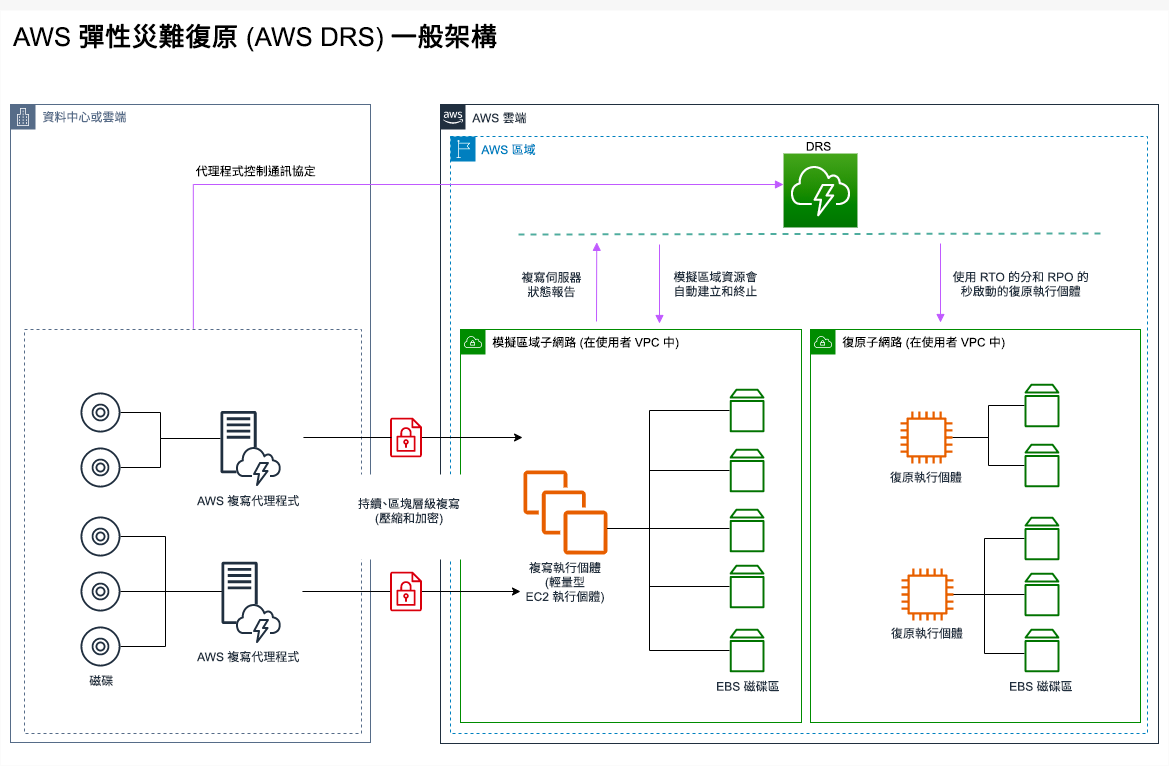Screen dimensions: 1169x766
Task: Click the replication agent server connected to two disks
Action: [250, 448]
